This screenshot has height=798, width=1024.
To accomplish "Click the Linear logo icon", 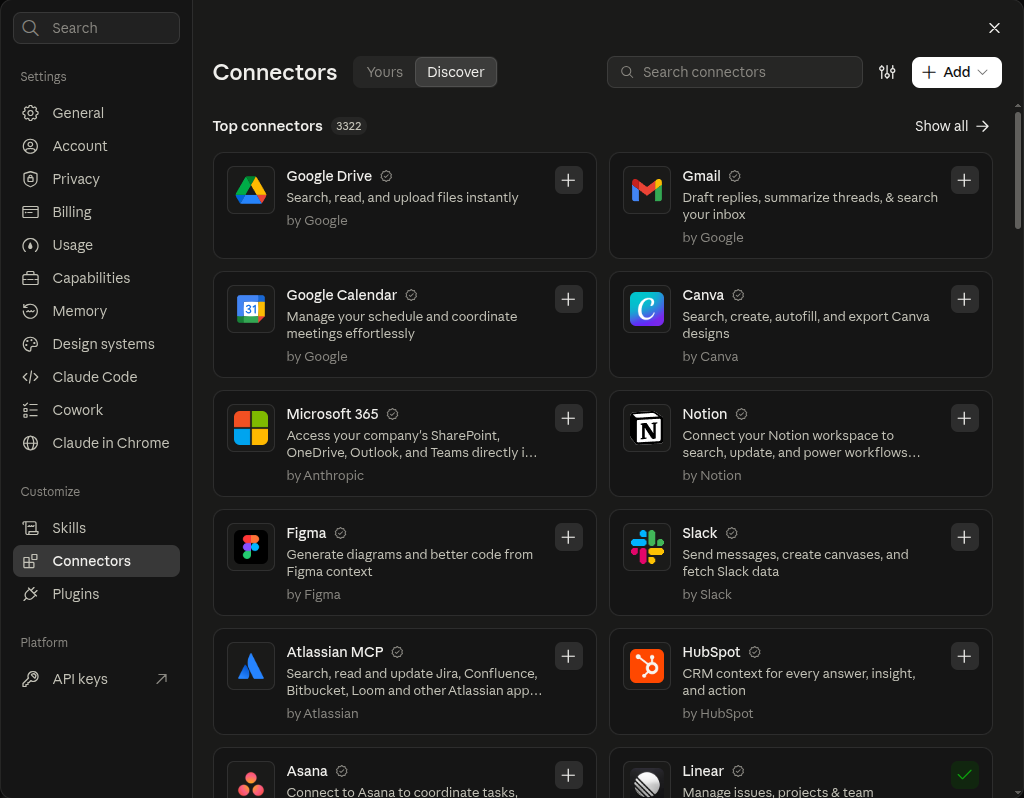I will tap(647, 780).
